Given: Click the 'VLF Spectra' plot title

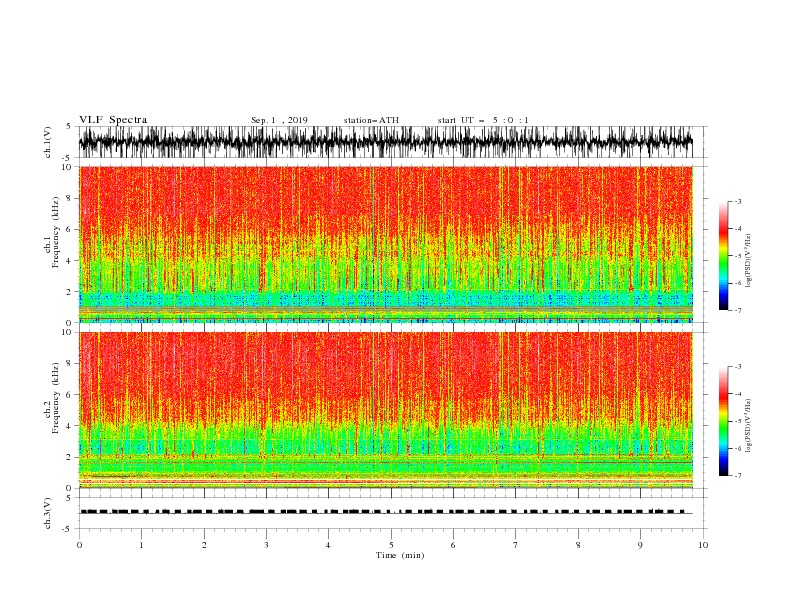Looking at the screenshot, I should (x=113, y=120).
